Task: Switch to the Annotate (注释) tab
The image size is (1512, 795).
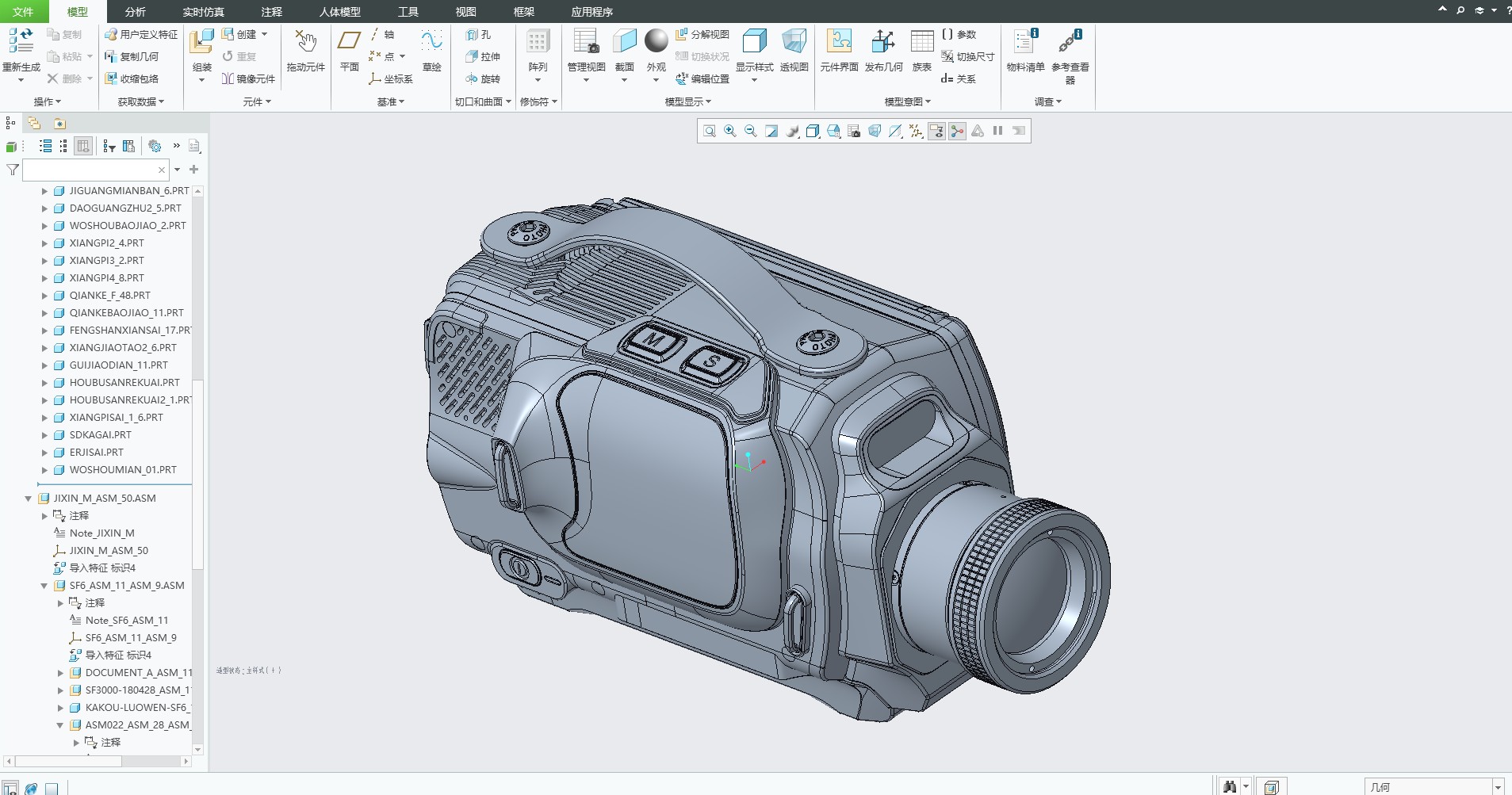Action: (272, 11)
